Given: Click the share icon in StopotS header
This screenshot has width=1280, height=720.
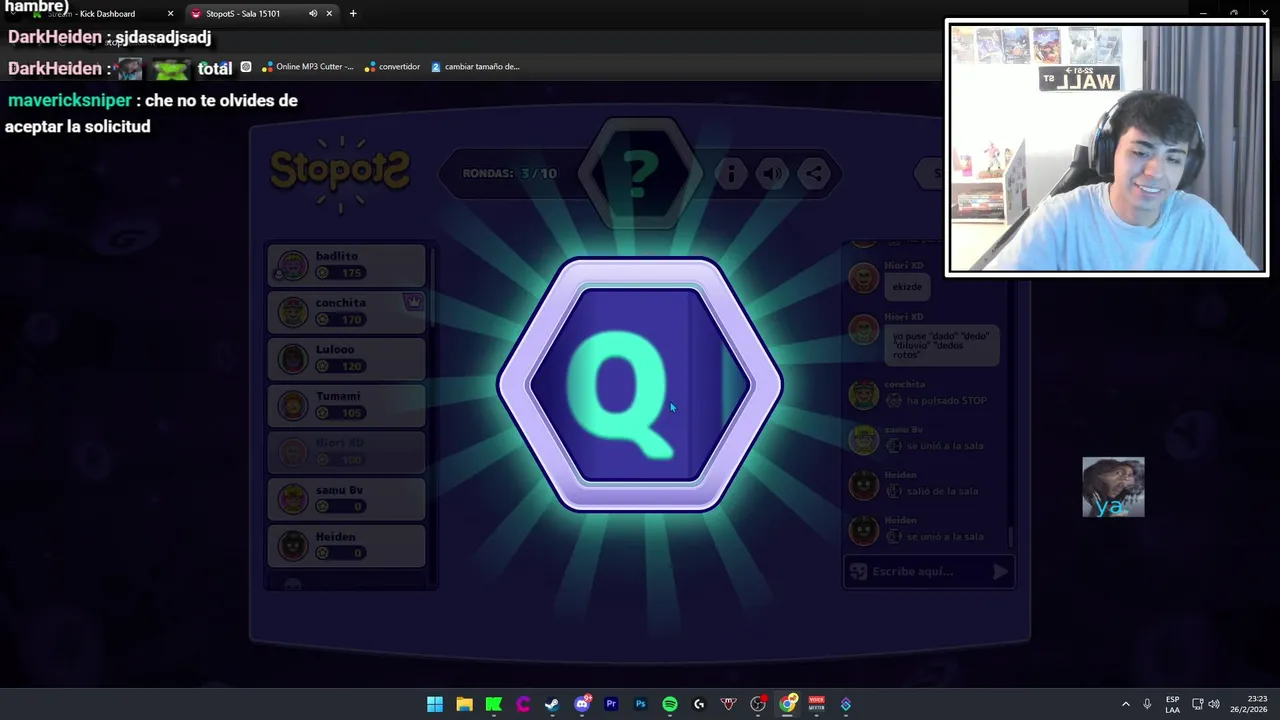Looking at the screenshot, I should [x=814, y=174].
